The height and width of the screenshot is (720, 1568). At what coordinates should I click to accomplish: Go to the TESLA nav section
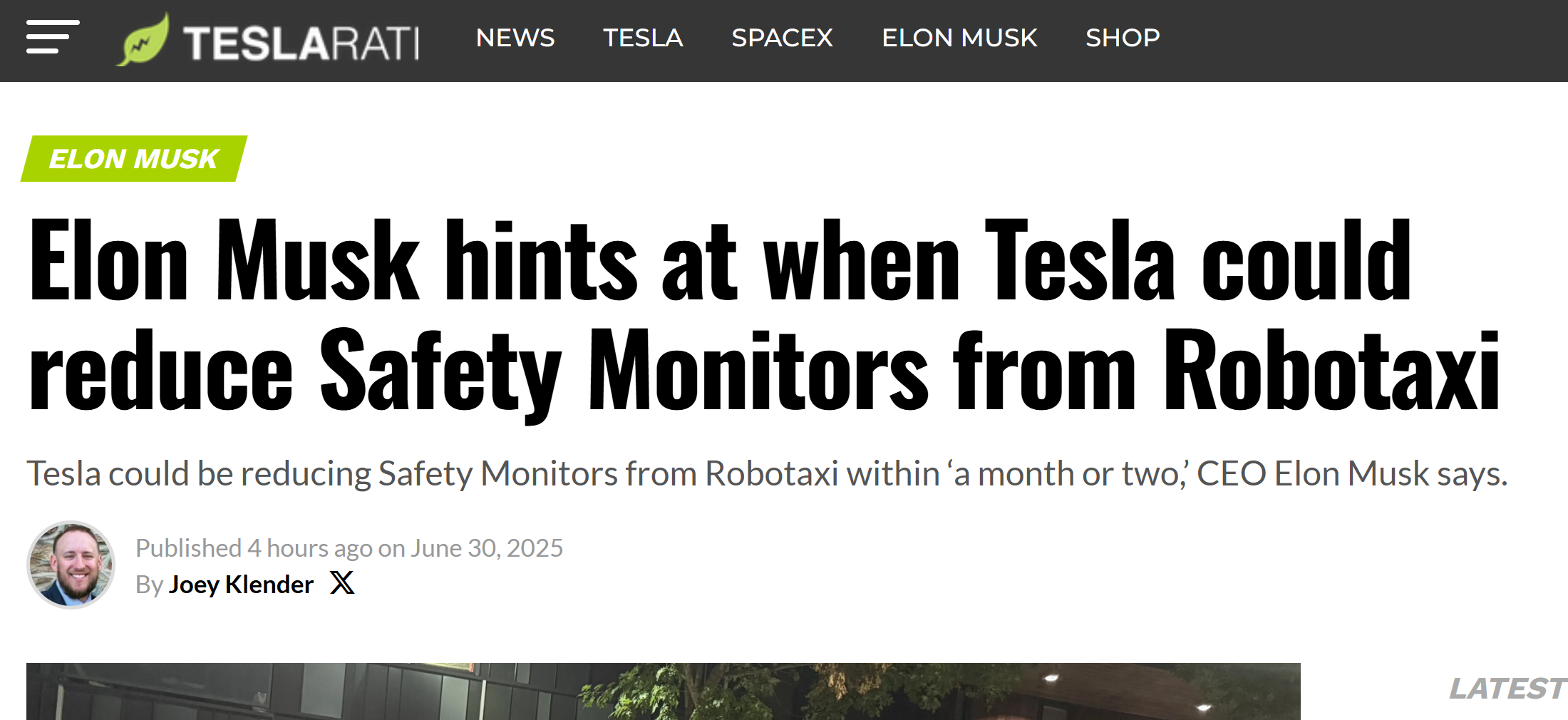pyautogui.click(x=643, y=38)
